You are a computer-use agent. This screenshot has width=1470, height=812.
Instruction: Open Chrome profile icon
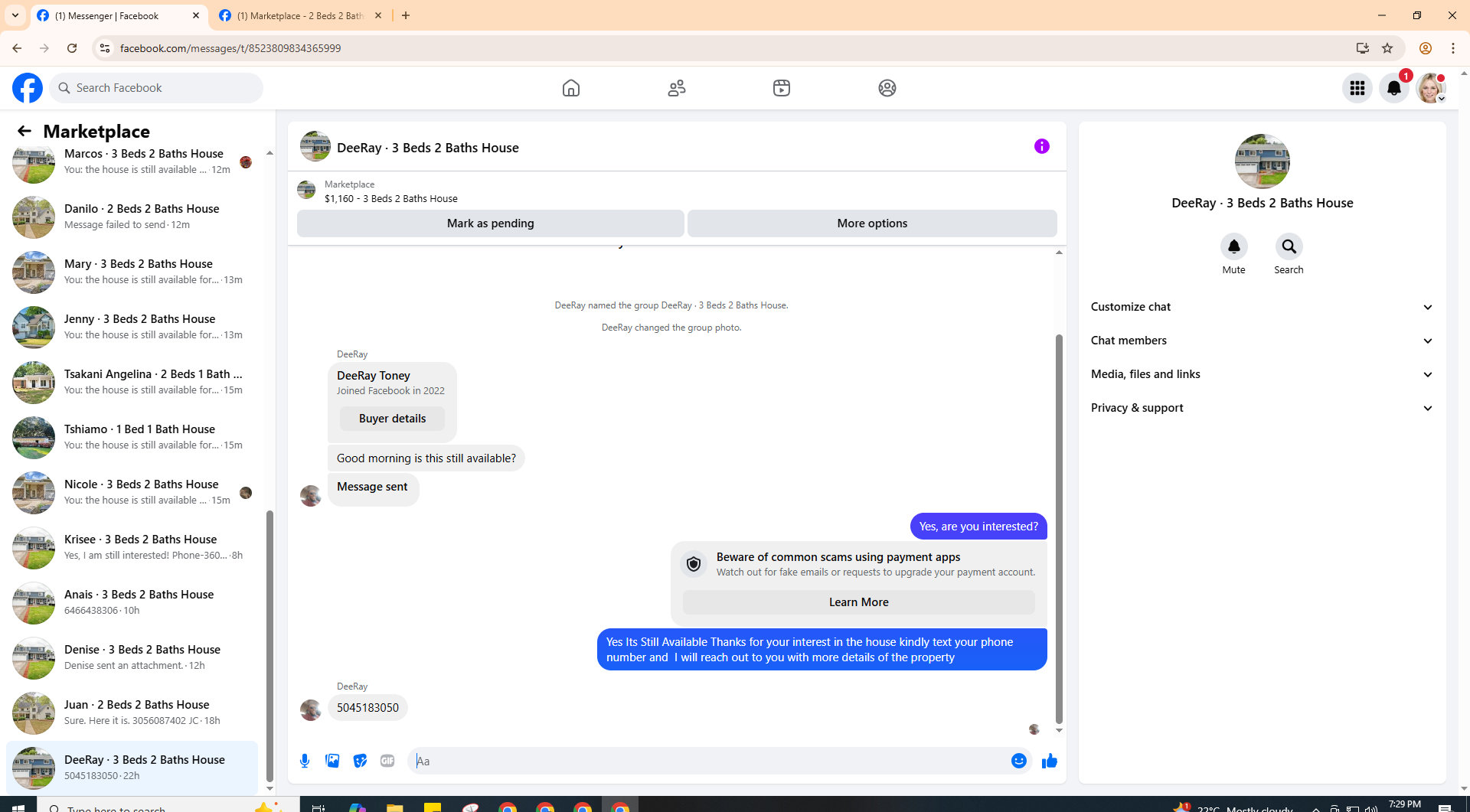click(1426, 48)
